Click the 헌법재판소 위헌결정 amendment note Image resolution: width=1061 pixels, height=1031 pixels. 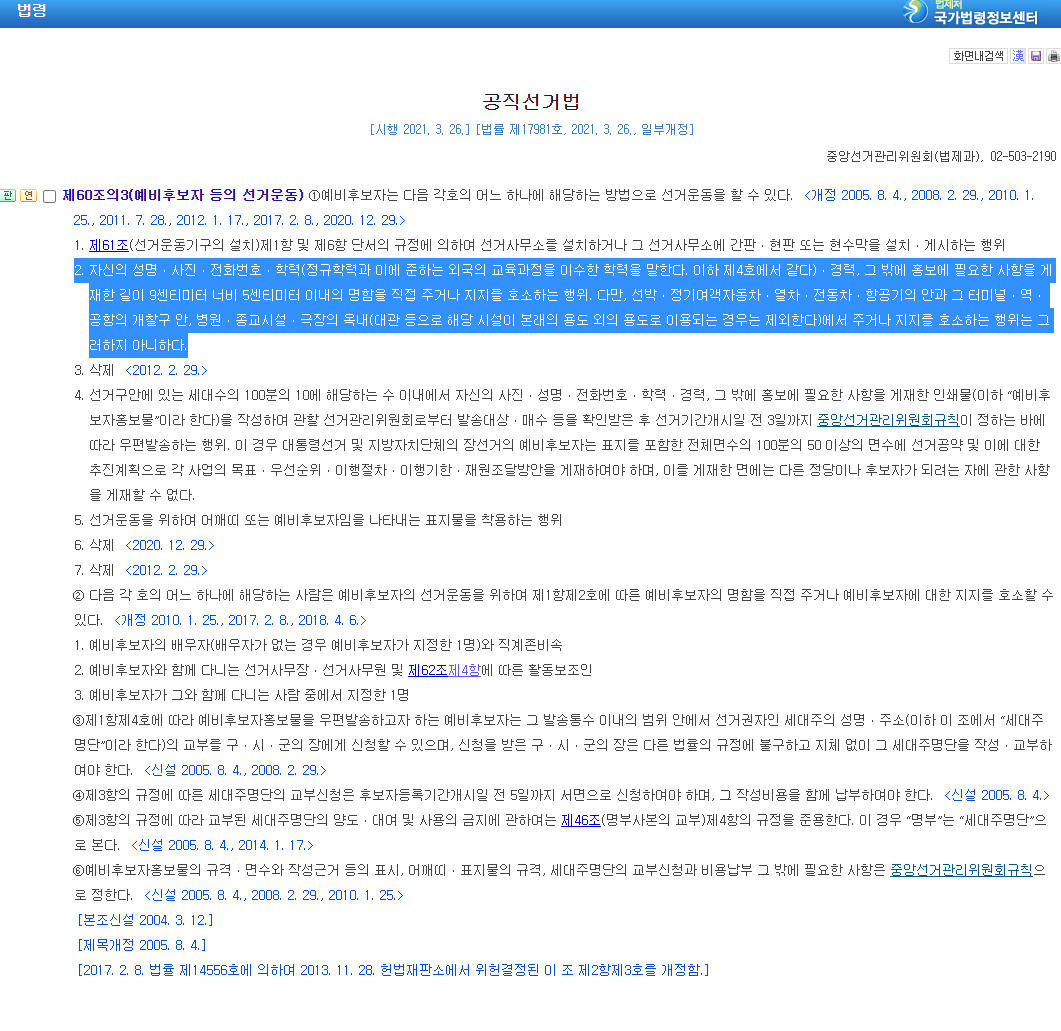pyautogui.click(x=393, y=970)
